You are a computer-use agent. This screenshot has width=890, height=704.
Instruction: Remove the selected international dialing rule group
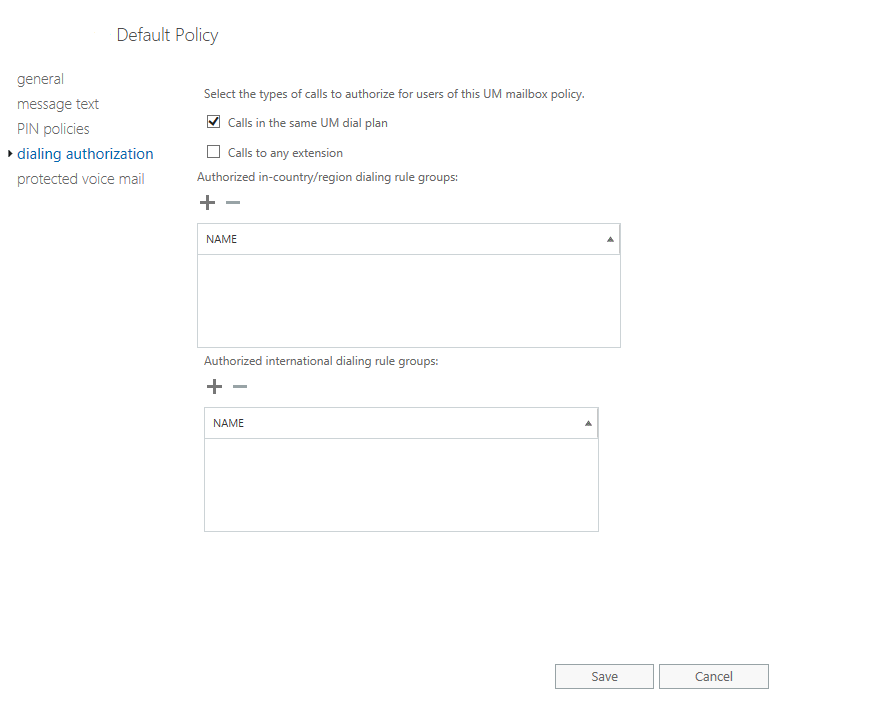240,387
